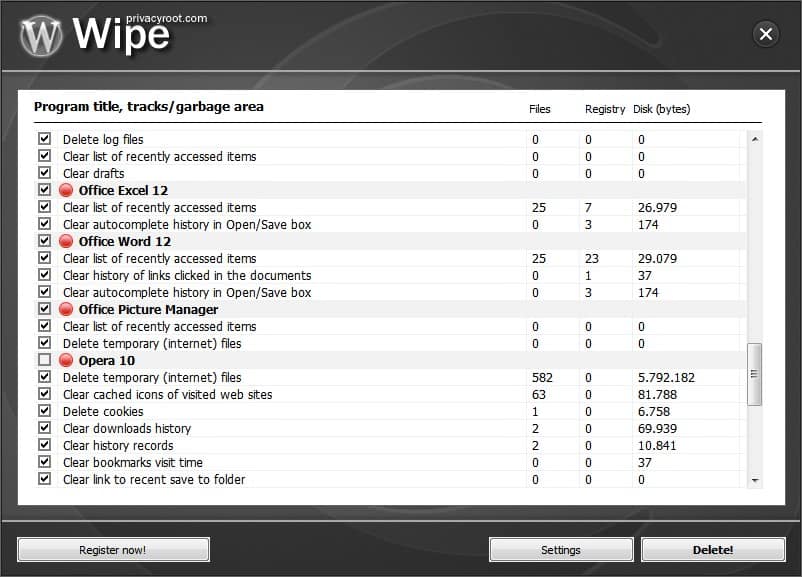Click the round Wipe W logo

point(41,36)
